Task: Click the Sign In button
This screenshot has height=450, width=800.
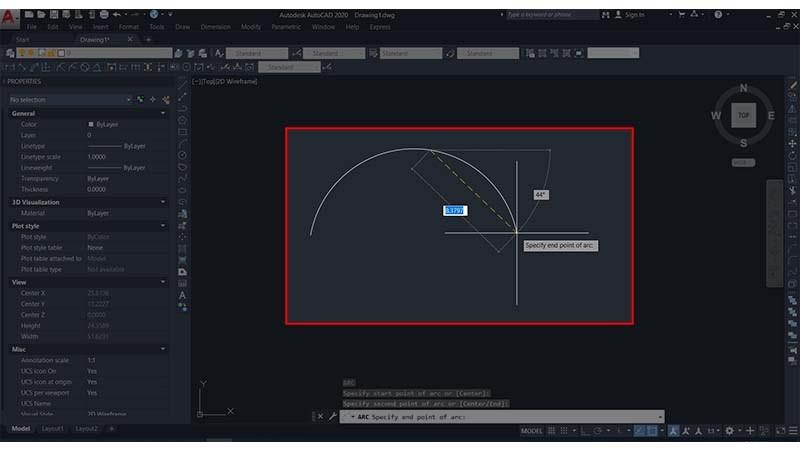Action: (x=630, y=15)
